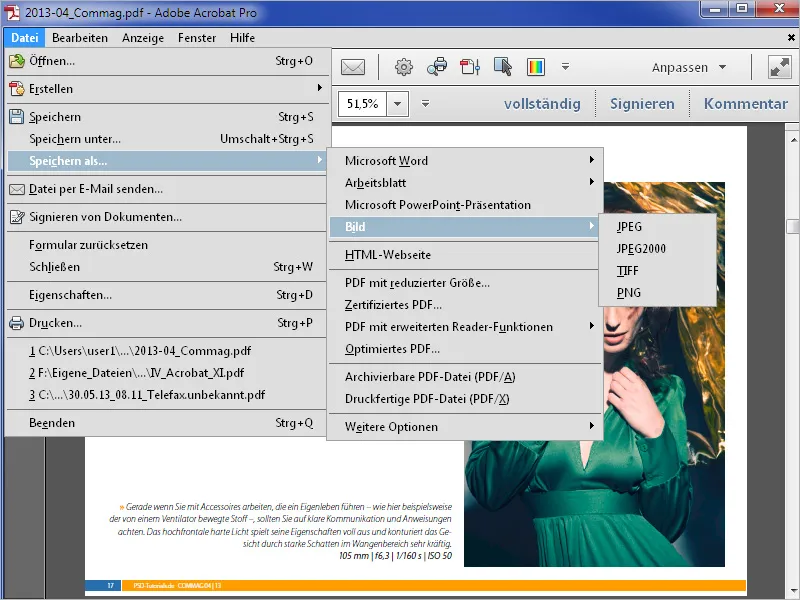The image size is (800, 600).
Task: Click the vertical scrollbar down arrow
Action: pos(793,590)
